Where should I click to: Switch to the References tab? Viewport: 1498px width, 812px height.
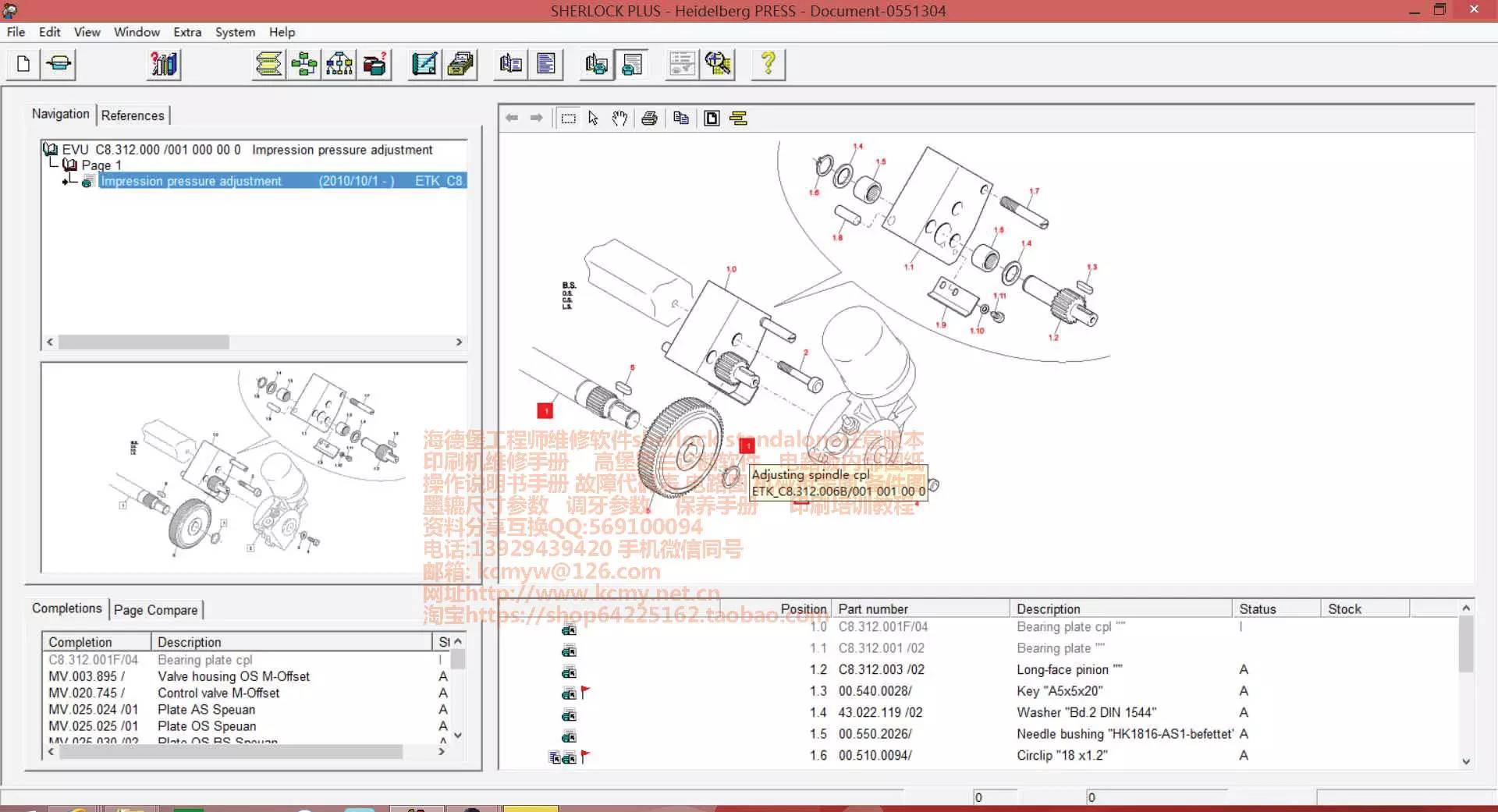click(133, 115)
